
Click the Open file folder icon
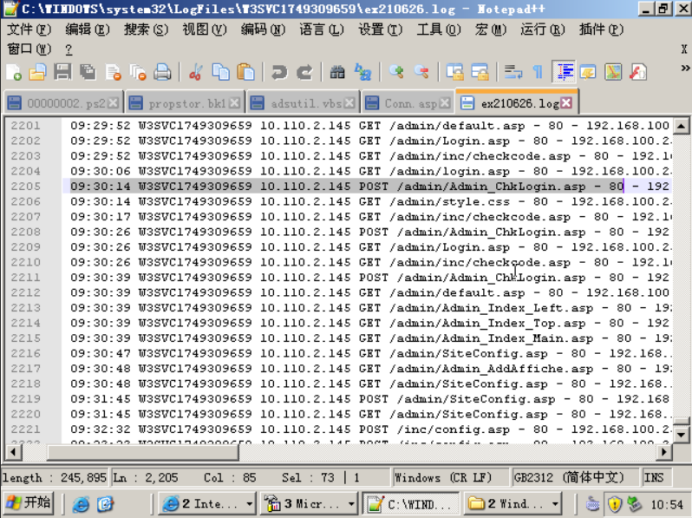[x=38, y=72]
